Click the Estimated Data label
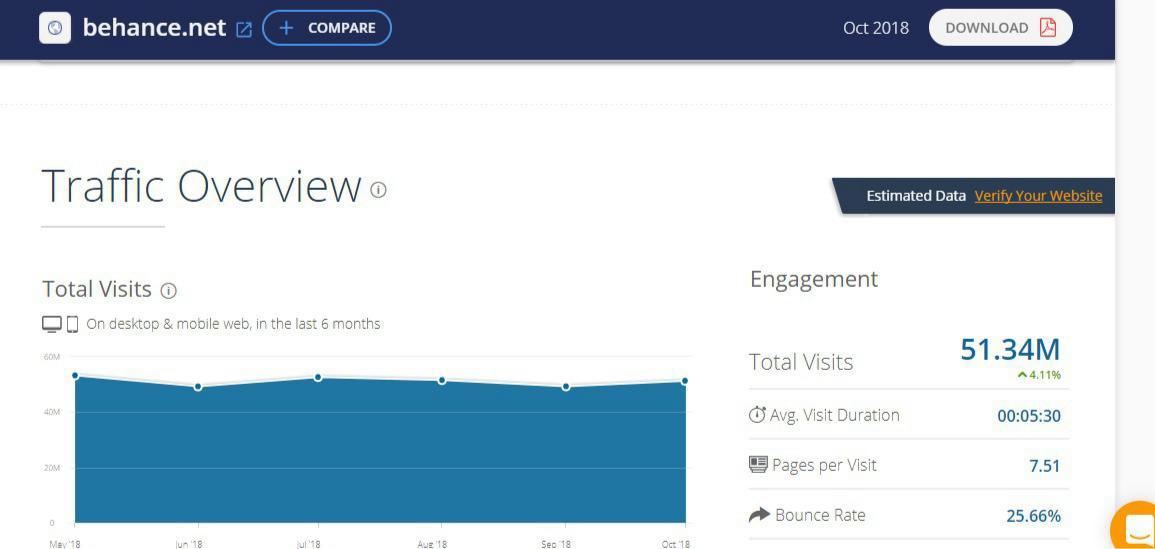Viewport: 1155px width, 549px height. [x=916, y=196]
